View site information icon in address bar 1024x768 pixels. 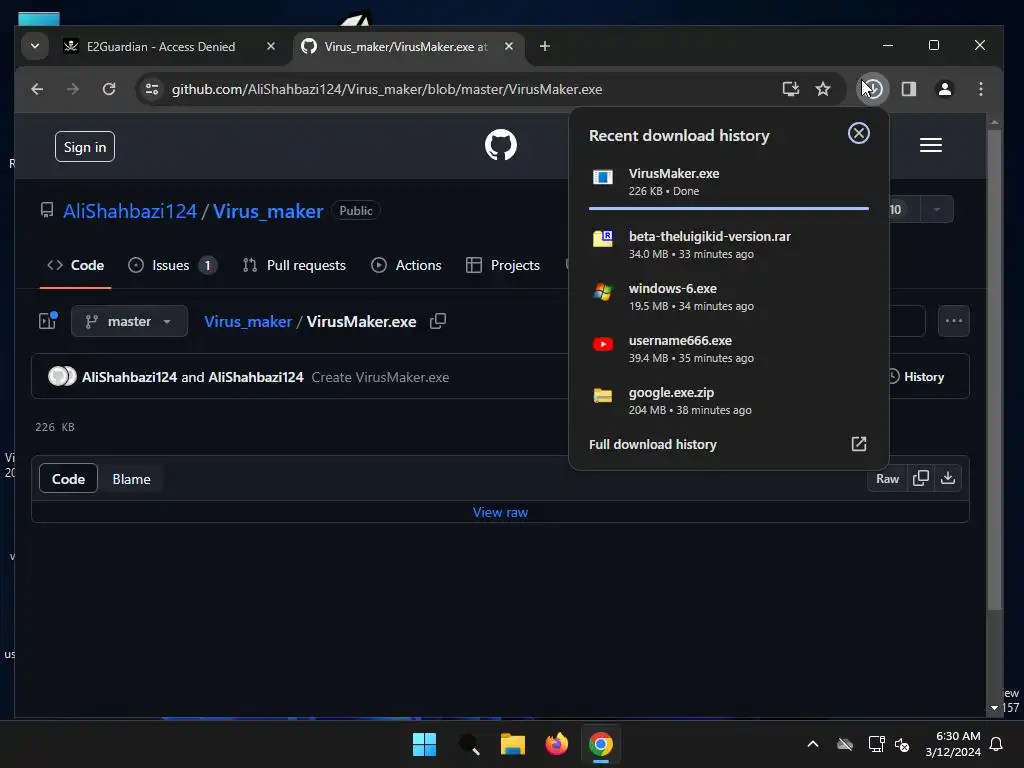point(152,89)
